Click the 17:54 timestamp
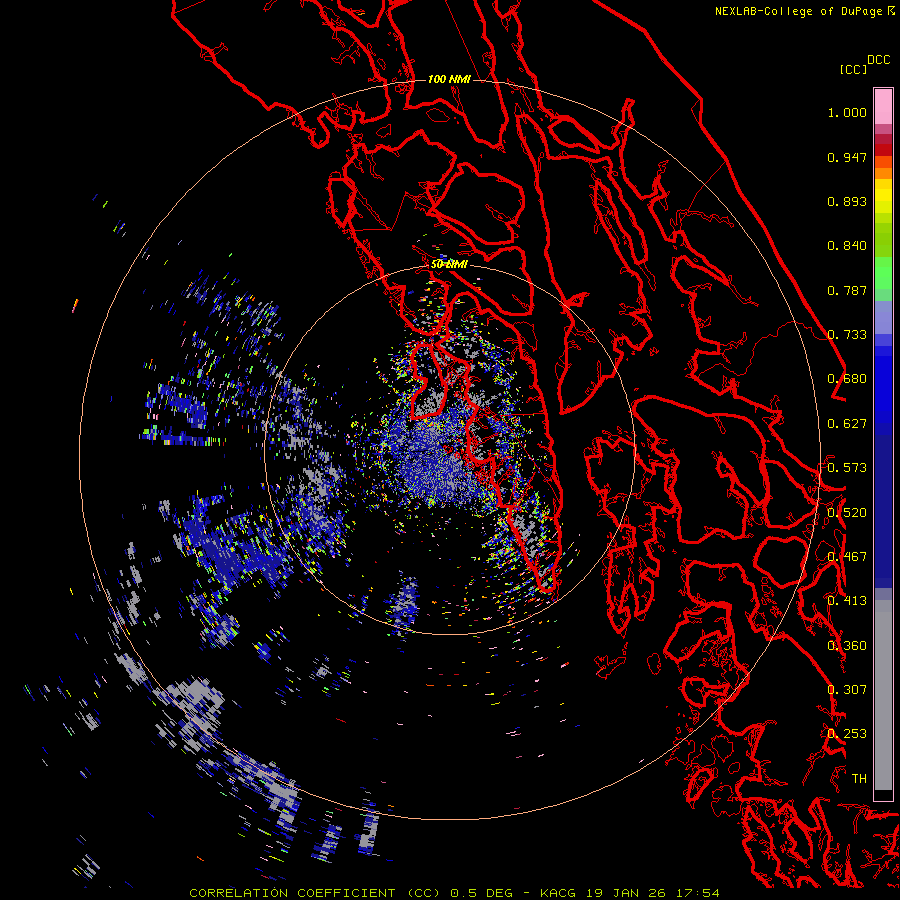This screenshot has height=900, width=900. pos(697,893)
